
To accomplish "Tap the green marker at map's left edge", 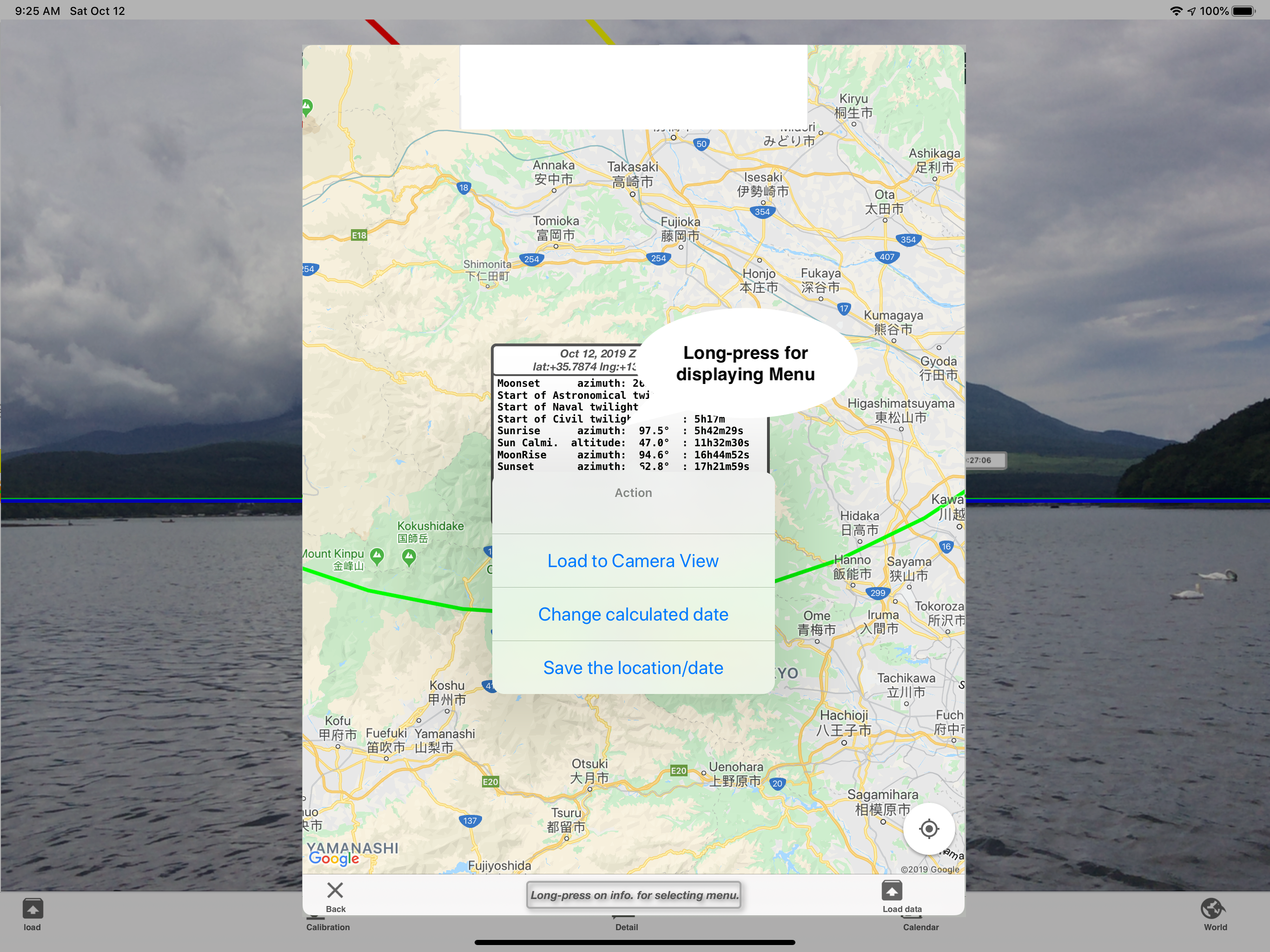I will [307, 106].
